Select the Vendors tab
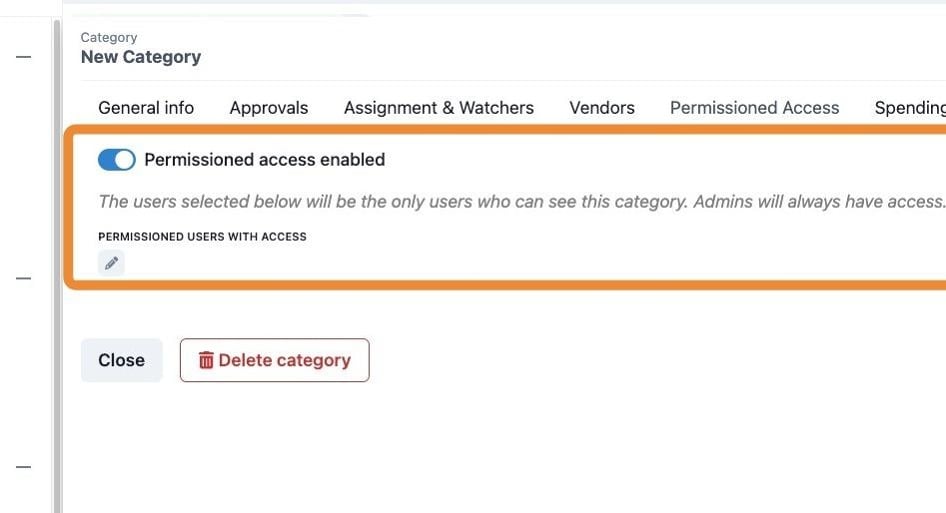This screenshot has height=513, width=946. point(602,108)
